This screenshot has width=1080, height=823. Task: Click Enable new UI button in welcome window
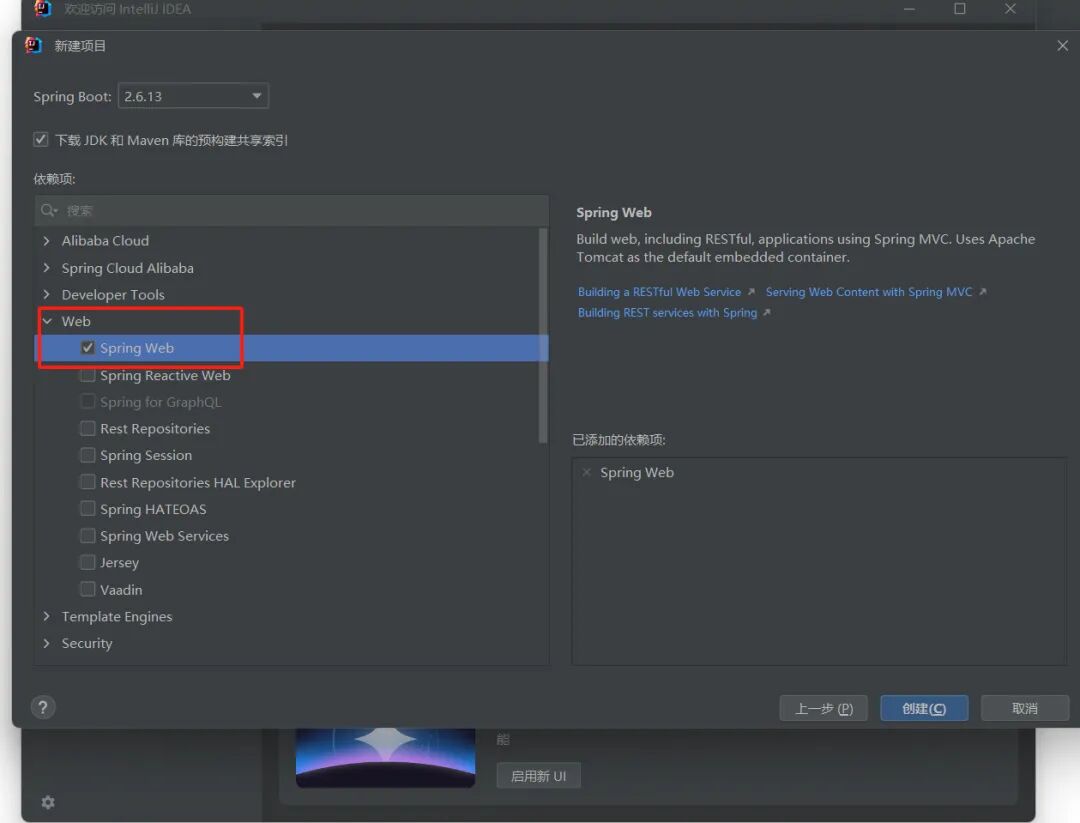(x=539, y=776)
